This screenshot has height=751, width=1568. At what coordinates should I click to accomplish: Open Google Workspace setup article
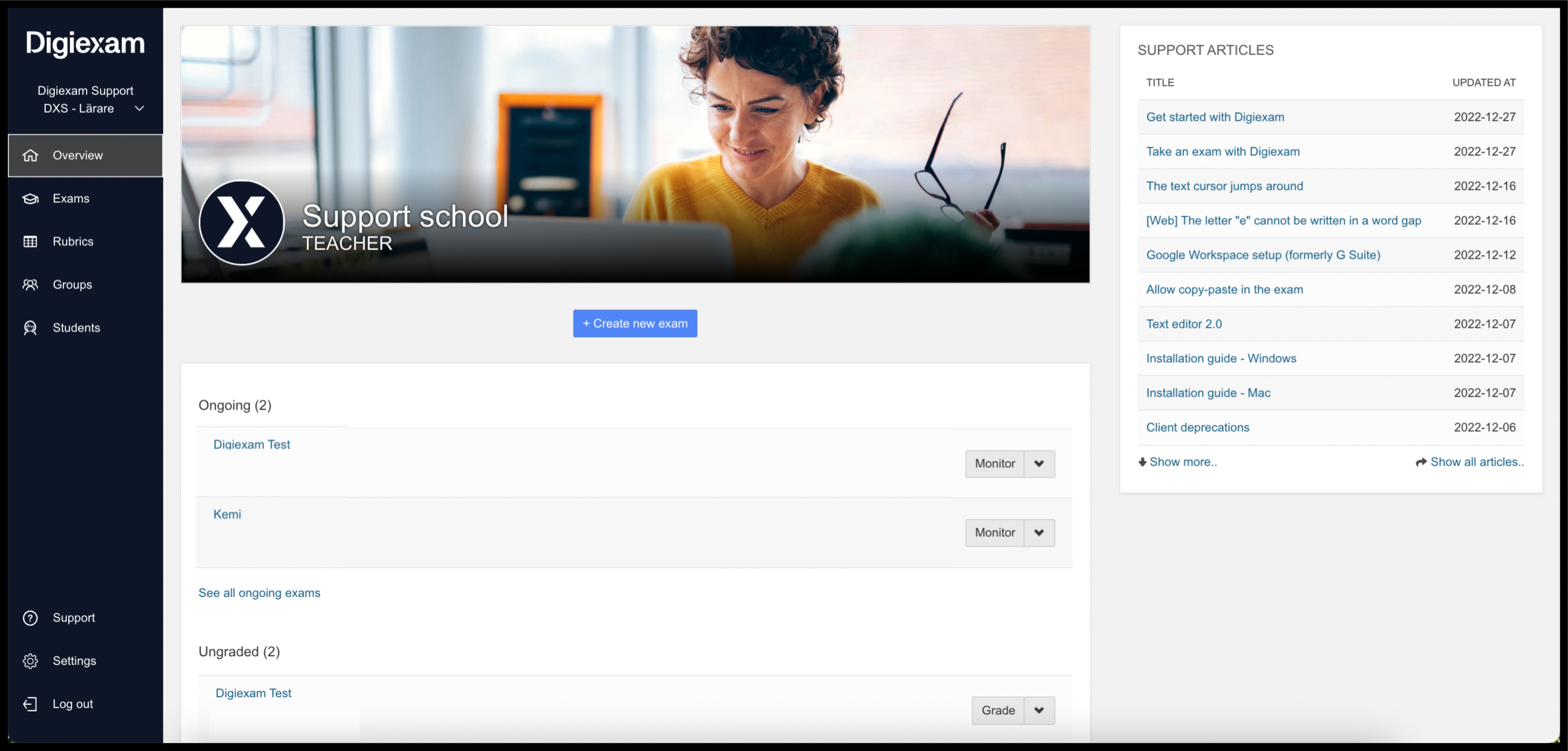click(1263, 255)
